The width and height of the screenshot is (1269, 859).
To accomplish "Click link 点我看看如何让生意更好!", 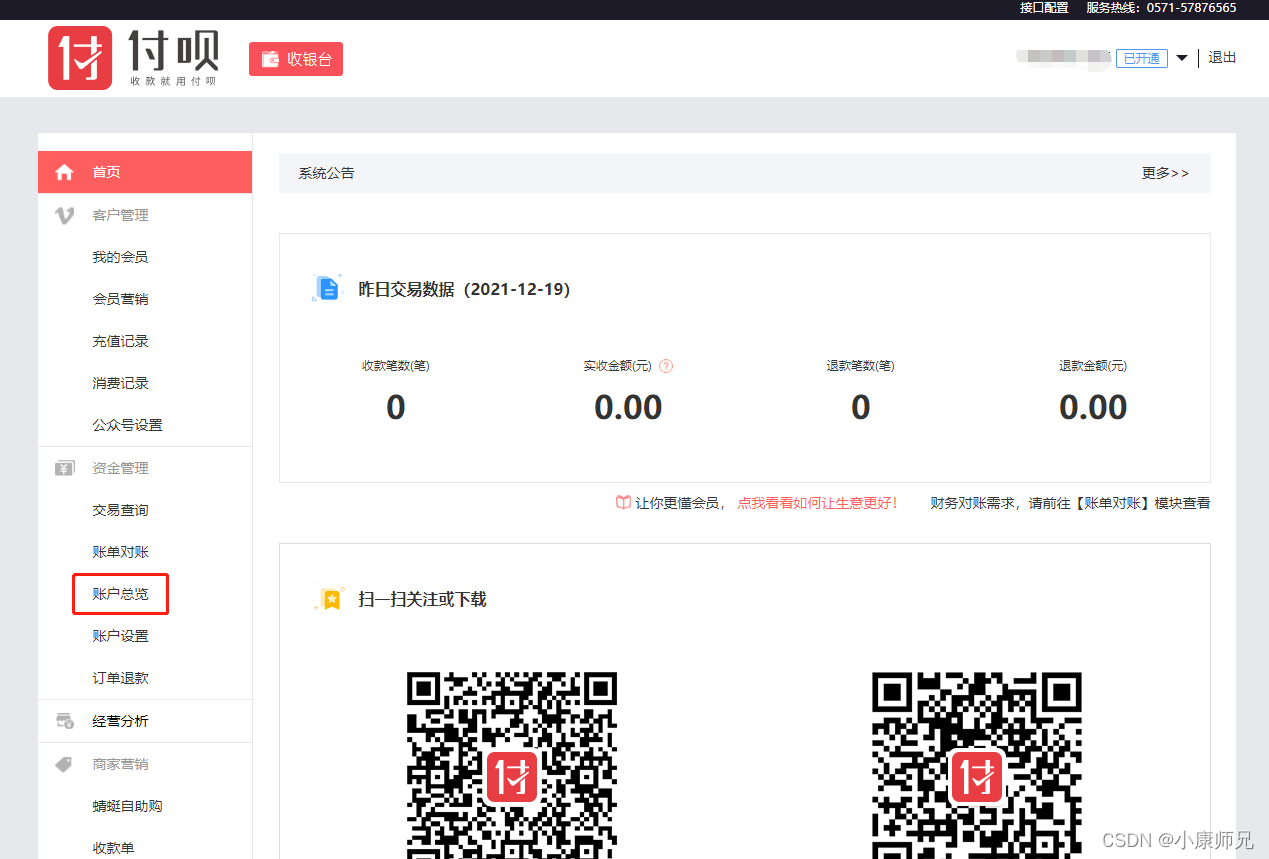I will coord(817,503).
